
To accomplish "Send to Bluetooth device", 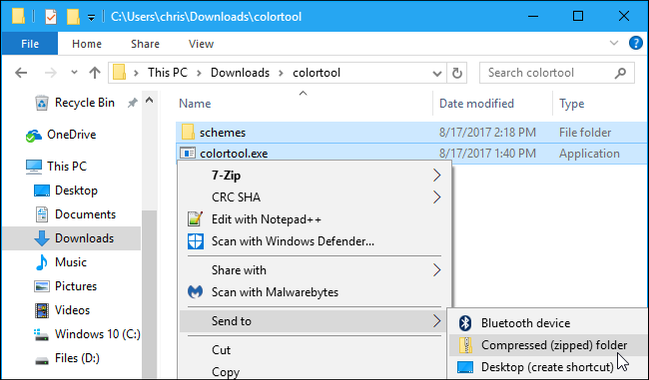I will pos(548,323).
